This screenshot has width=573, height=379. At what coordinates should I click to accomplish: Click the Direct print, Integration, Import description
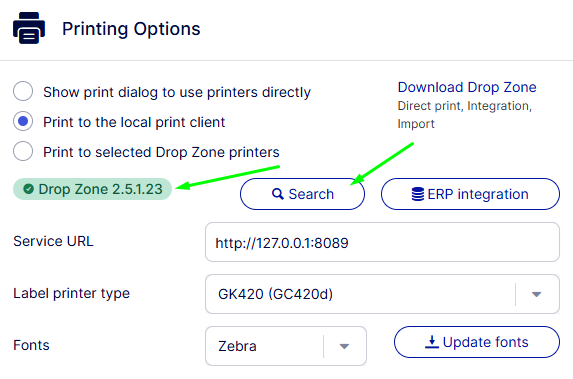click(x=464, y=115)
